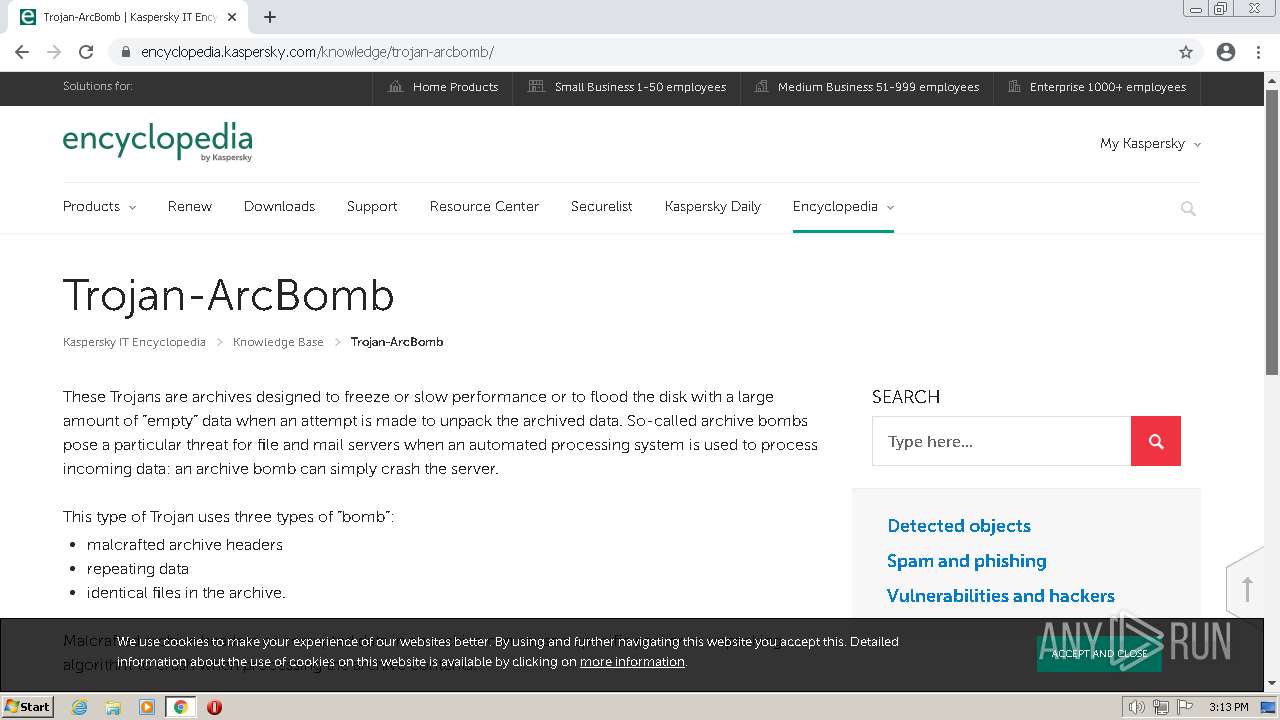1280x720 pixels.
Task: Close the Trojan-ArcBomb browser tab
Action: point(233,17)
